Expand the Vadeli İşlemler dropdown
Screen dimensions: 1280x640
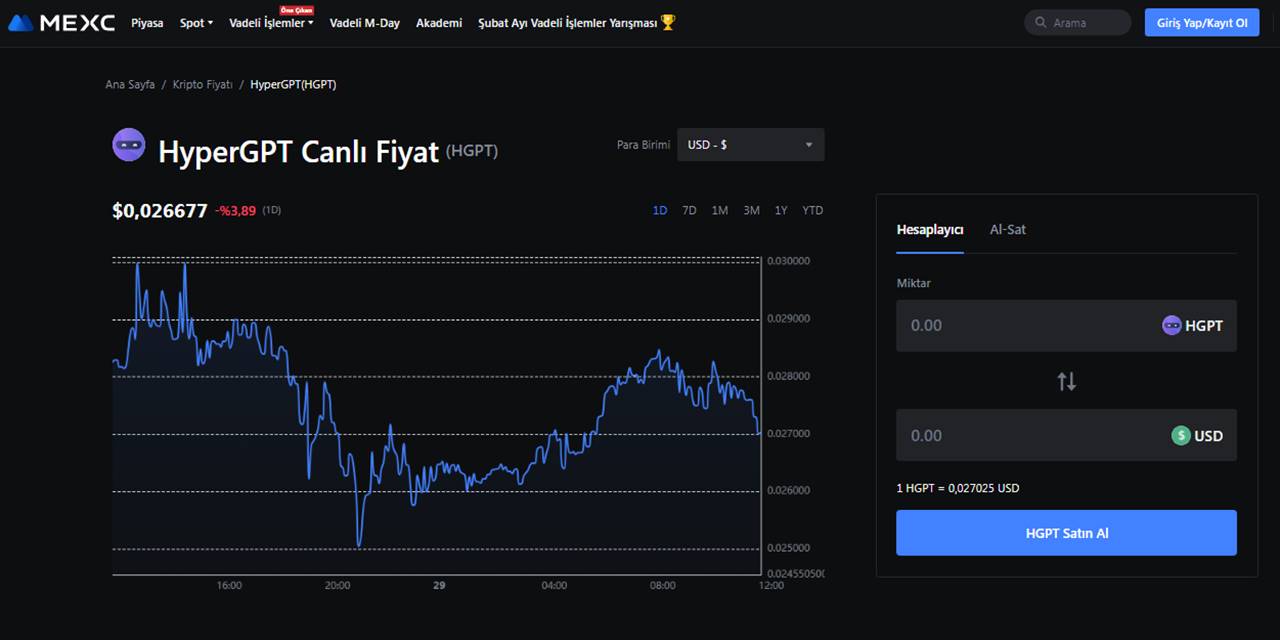coord(271,23)
